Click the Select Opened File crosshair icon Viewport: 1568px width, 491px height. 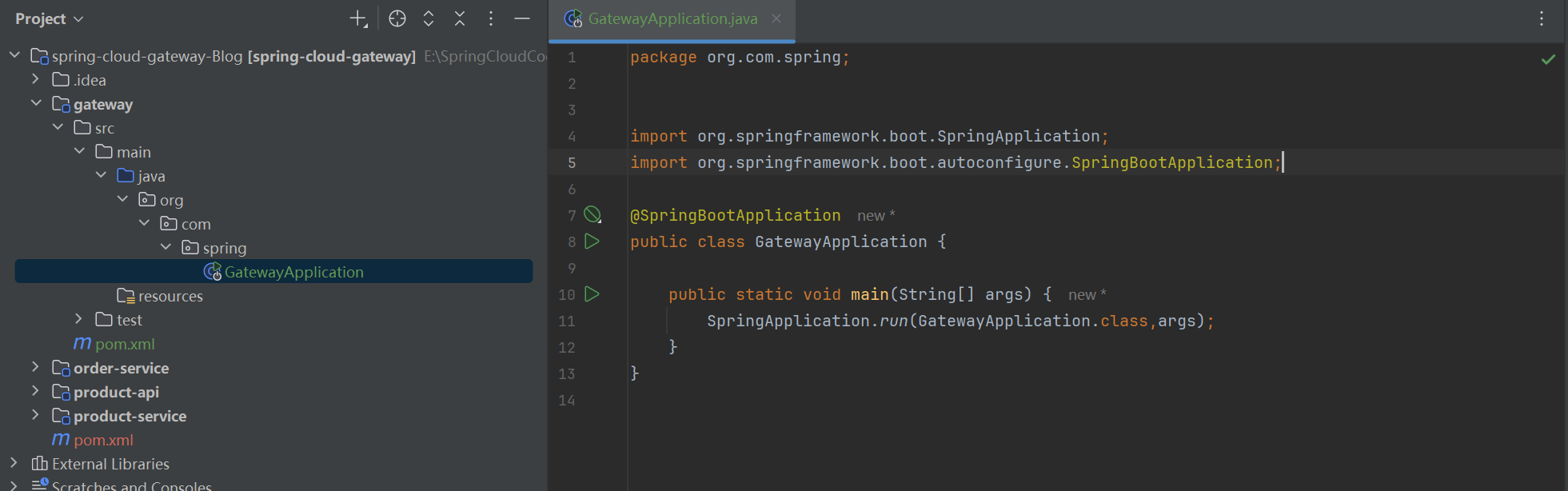pos(397,18)
